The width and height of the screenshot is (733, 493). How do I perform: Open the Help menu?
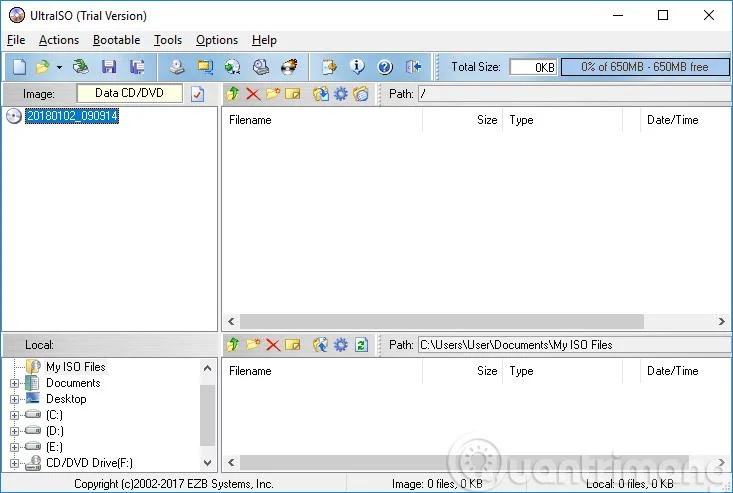click(x=264, y=40)
